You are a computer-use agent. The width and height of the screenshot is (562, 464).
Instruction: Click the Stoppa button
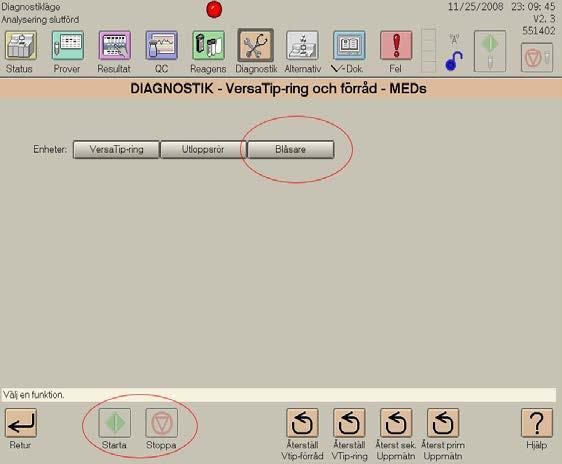[162, 423]
